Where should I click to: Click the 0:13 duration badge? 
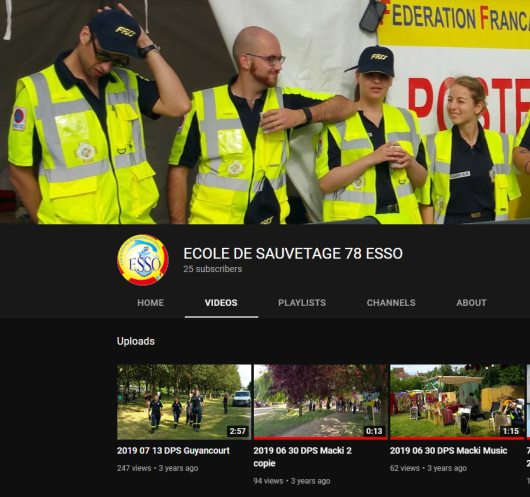[374, 431]
